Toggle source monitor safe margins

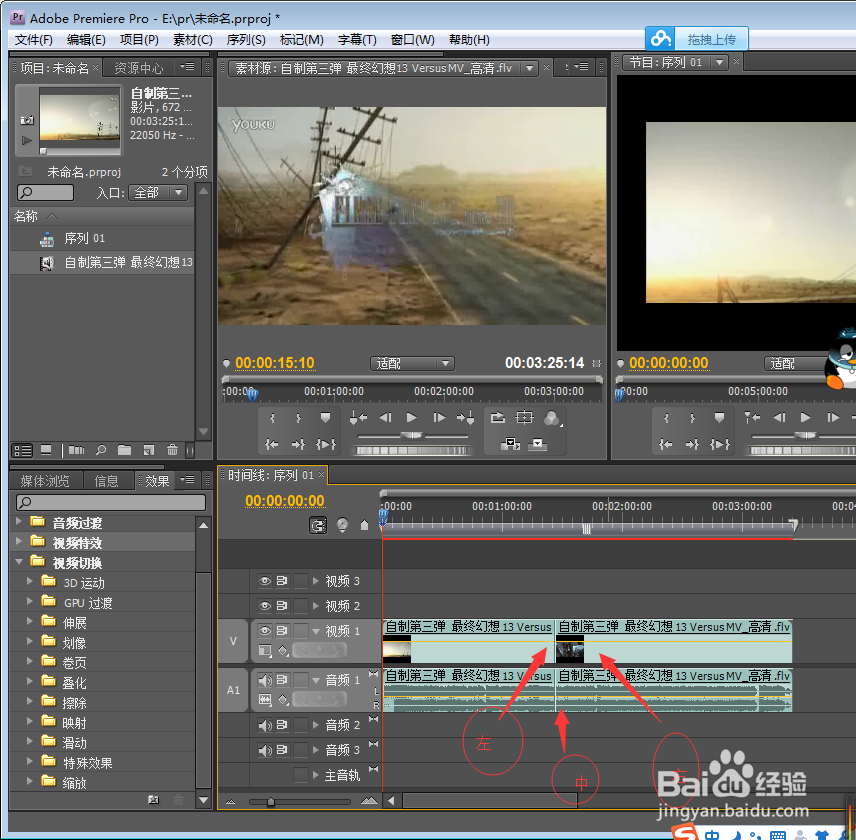[524, 418]
